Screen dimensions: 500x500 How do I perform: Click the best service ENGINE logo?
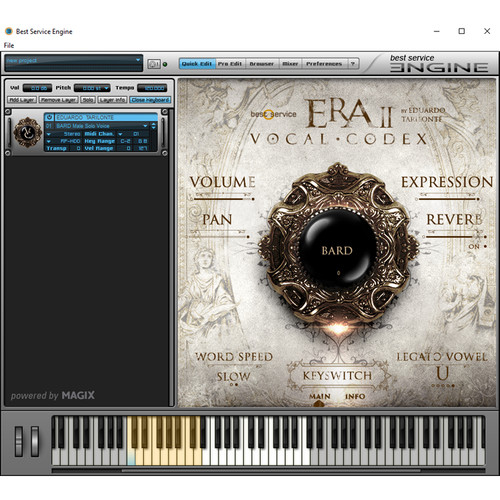(x=439, y=63)
